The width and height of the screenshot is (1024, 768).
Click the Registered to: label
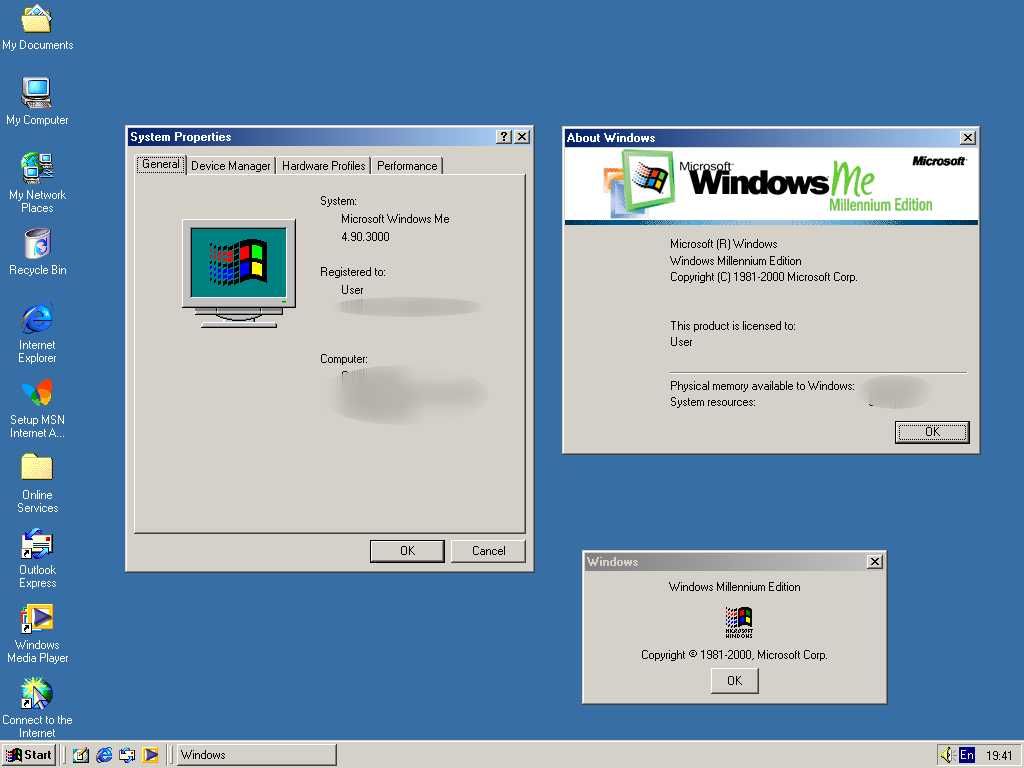(x=353, y=272)
